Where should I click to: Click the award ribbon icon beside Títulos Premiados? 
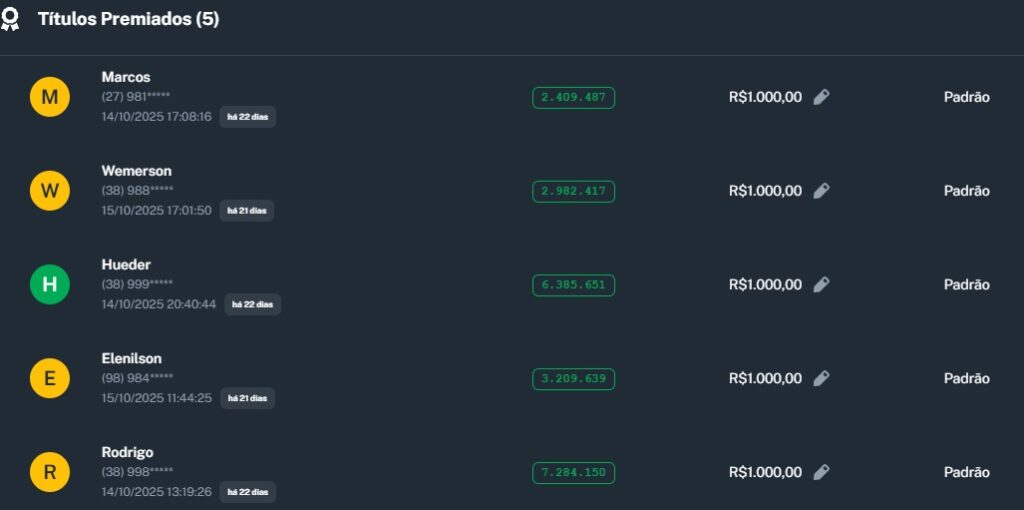coord(10,20)
